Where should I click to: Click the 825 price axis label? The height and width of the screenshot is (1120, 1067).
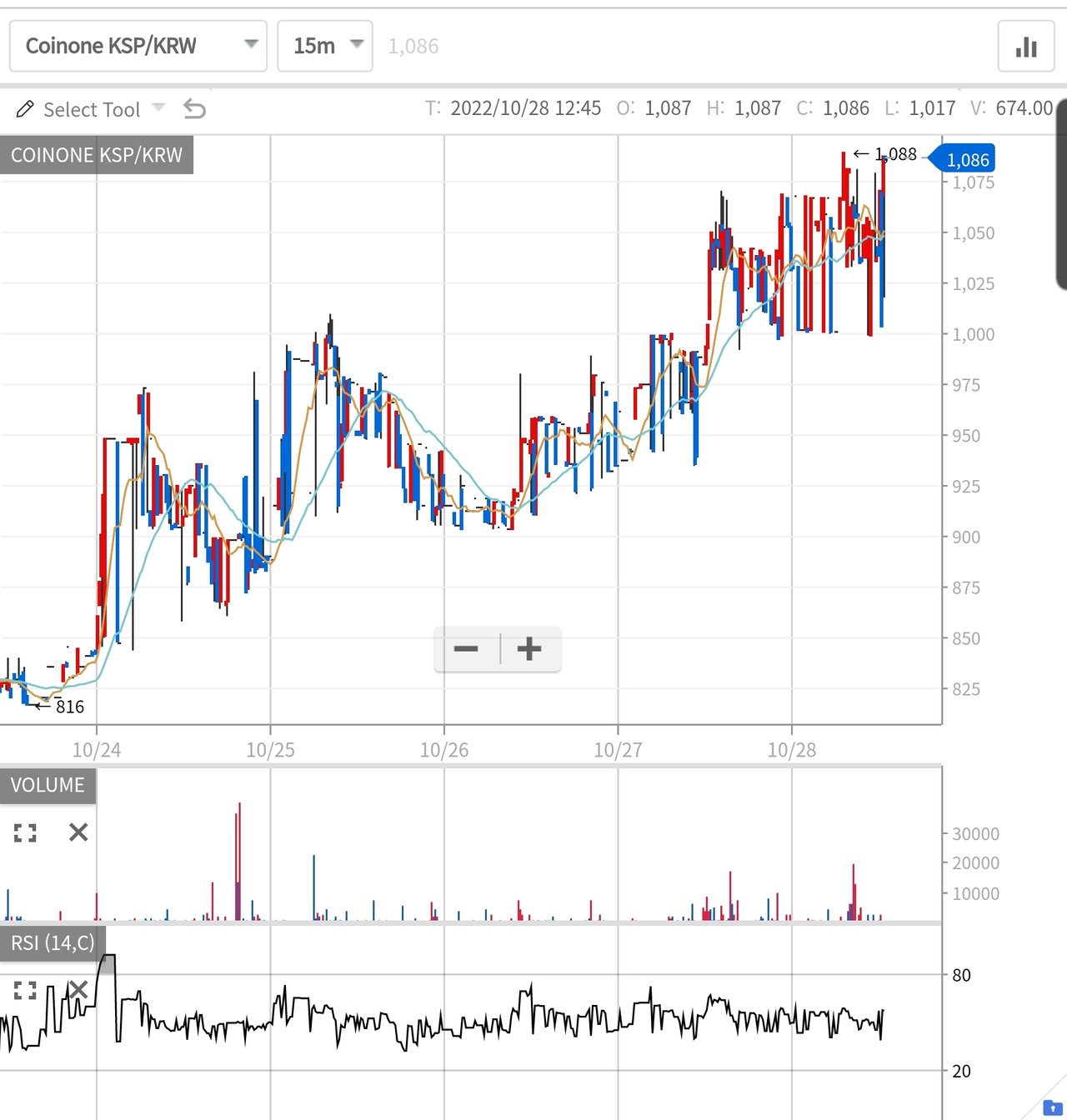tap(966, 689)
